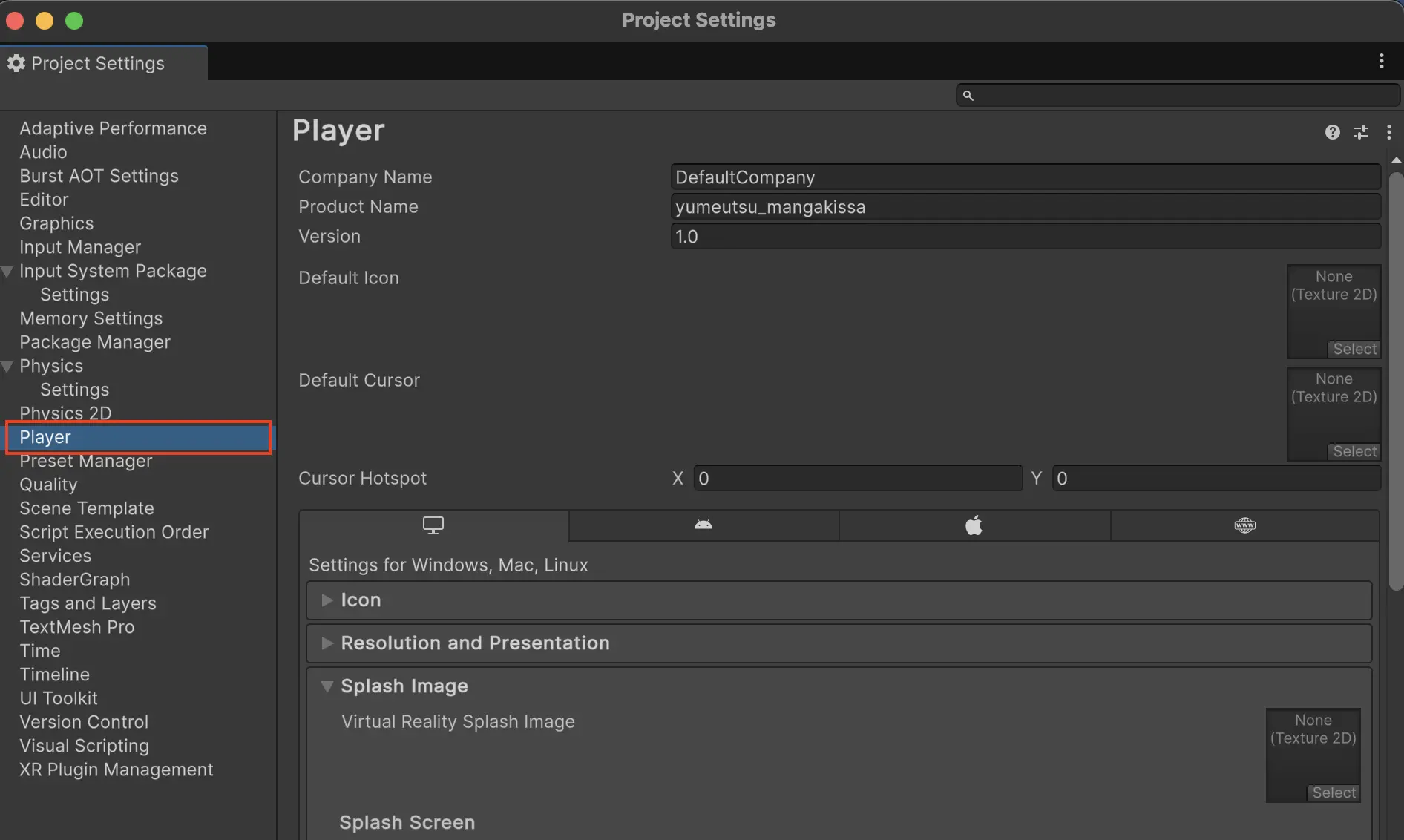Click the Product Name field
Screen dimensions: 1404x840
click(x=1026, y=207)
